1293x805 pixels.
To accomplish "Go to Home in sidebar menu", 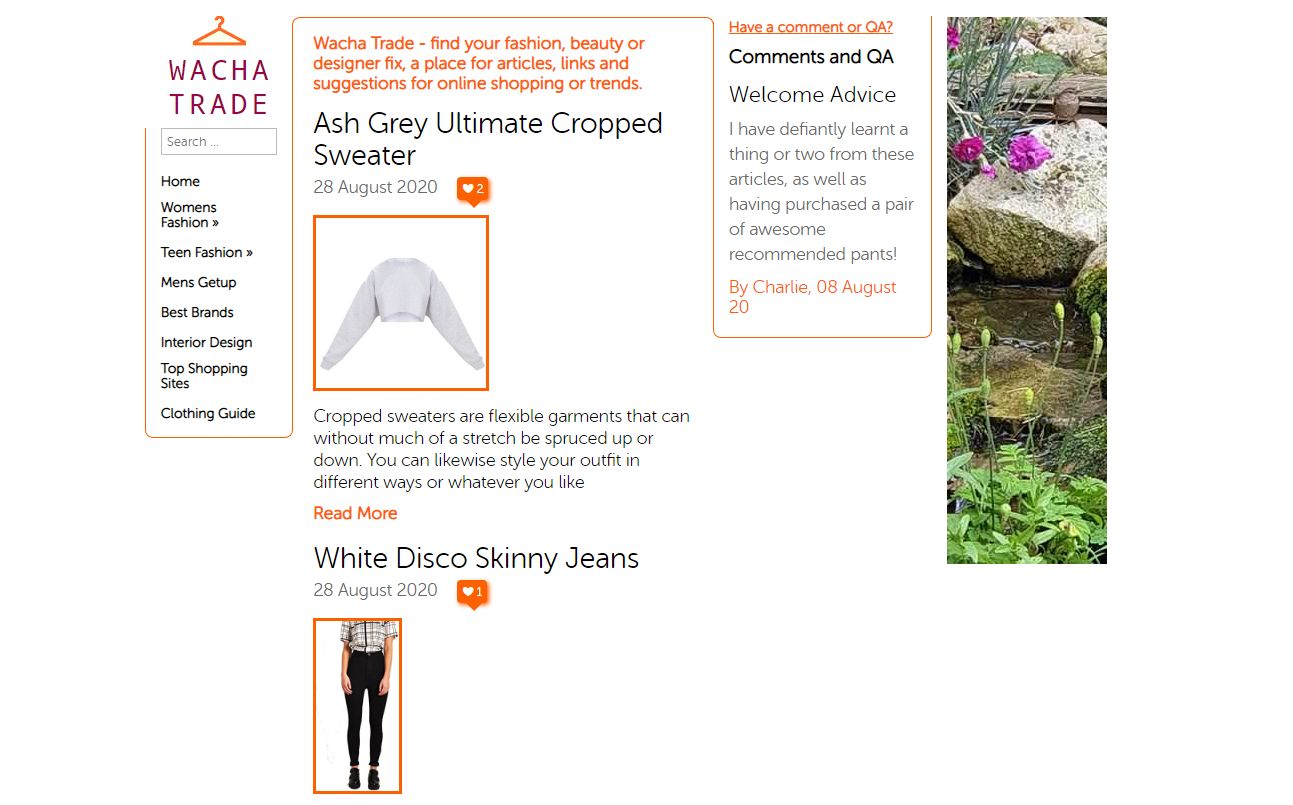I will tap(180, 181).
